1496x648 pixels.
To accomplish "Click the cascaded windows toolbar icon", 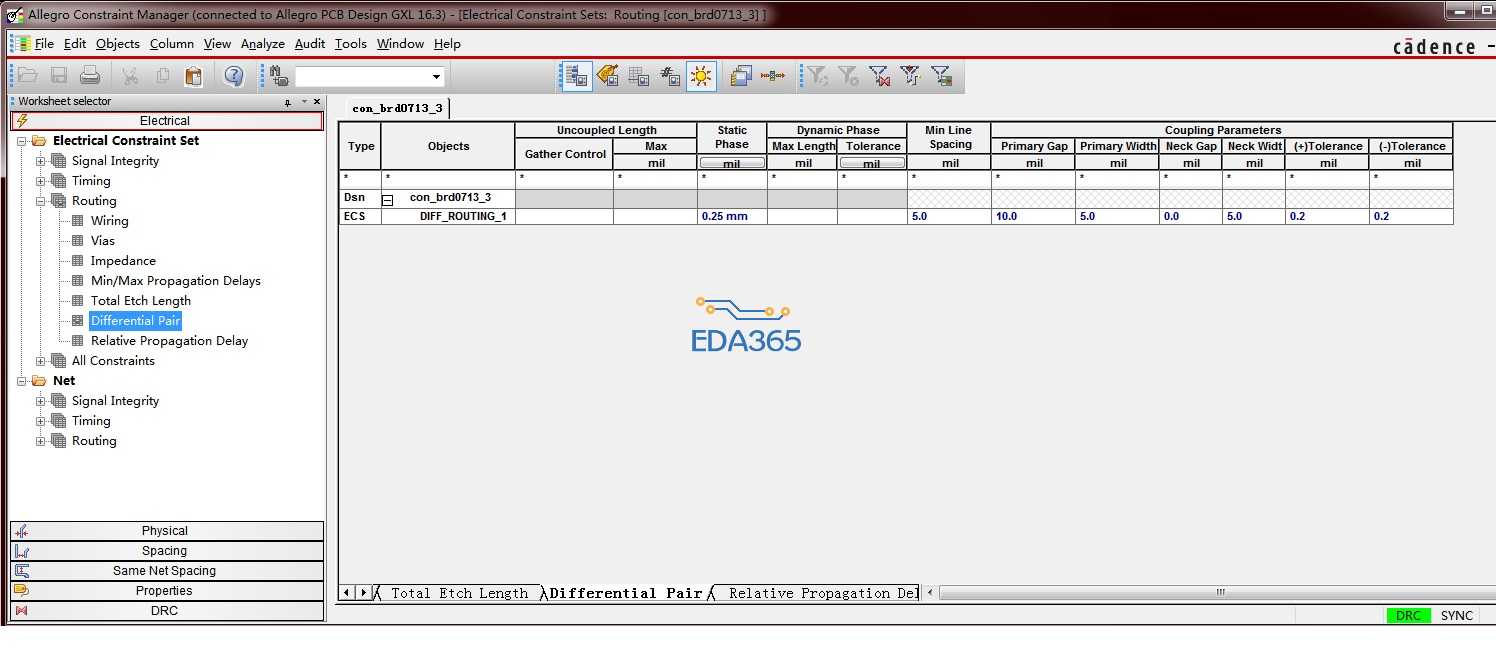I will (x=741, y=76).
